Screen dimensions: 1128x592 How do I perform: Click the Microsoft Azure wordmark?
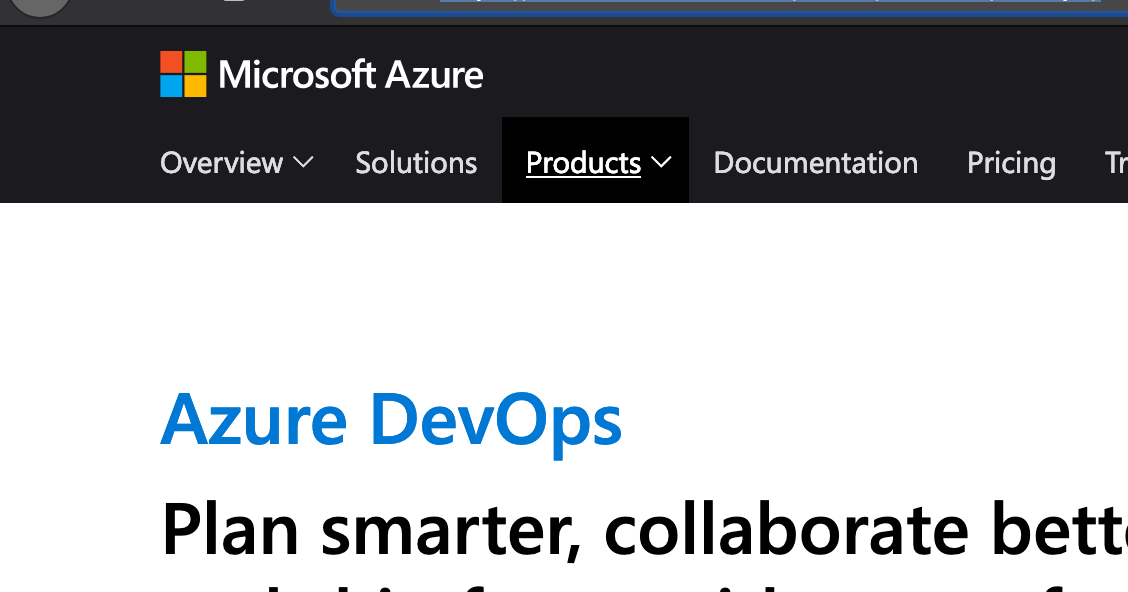pos(352,74)
